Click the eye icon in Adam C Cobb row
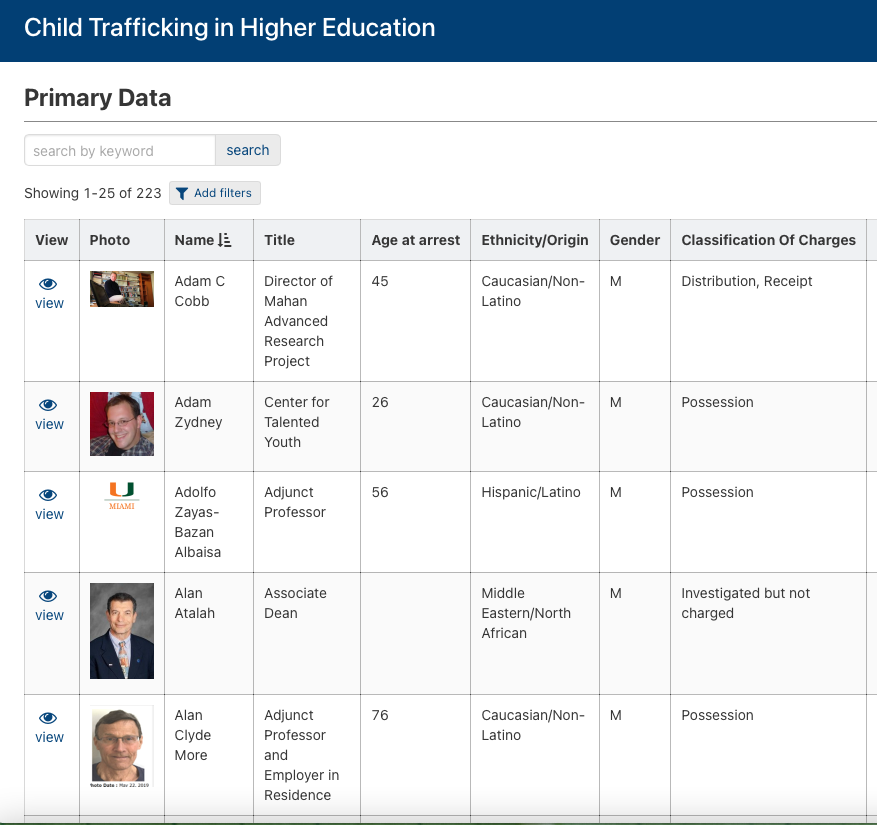The image size is (877, 825). 48,285
